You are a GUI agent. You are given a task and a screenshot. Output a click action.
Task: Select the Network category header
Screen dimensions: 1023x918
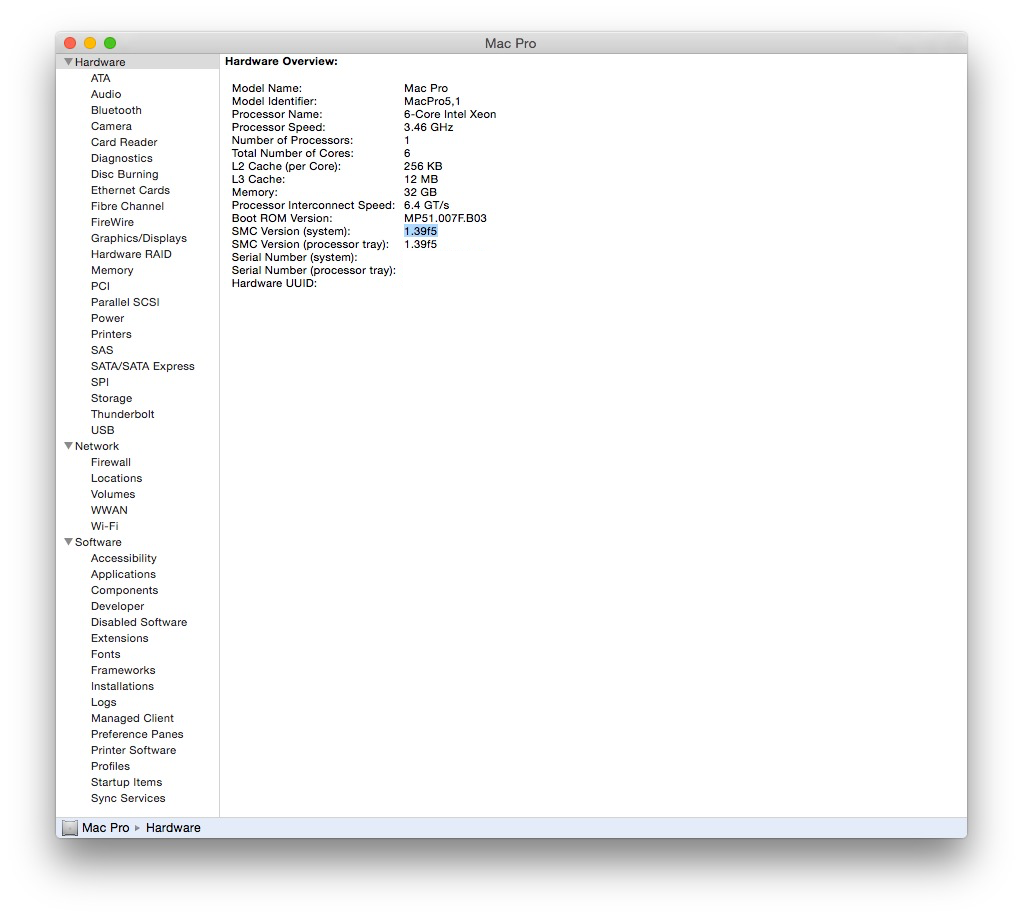[97, 446]
